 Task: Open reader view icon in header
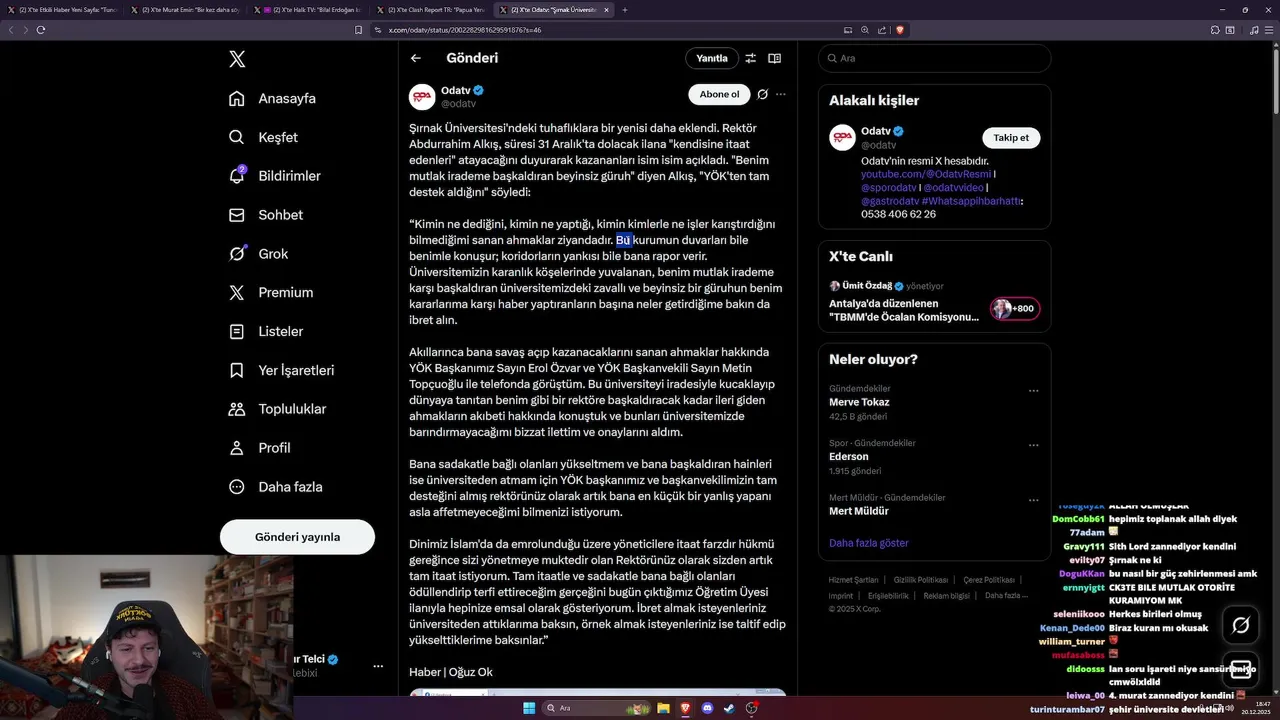click(x=774, y=58)
